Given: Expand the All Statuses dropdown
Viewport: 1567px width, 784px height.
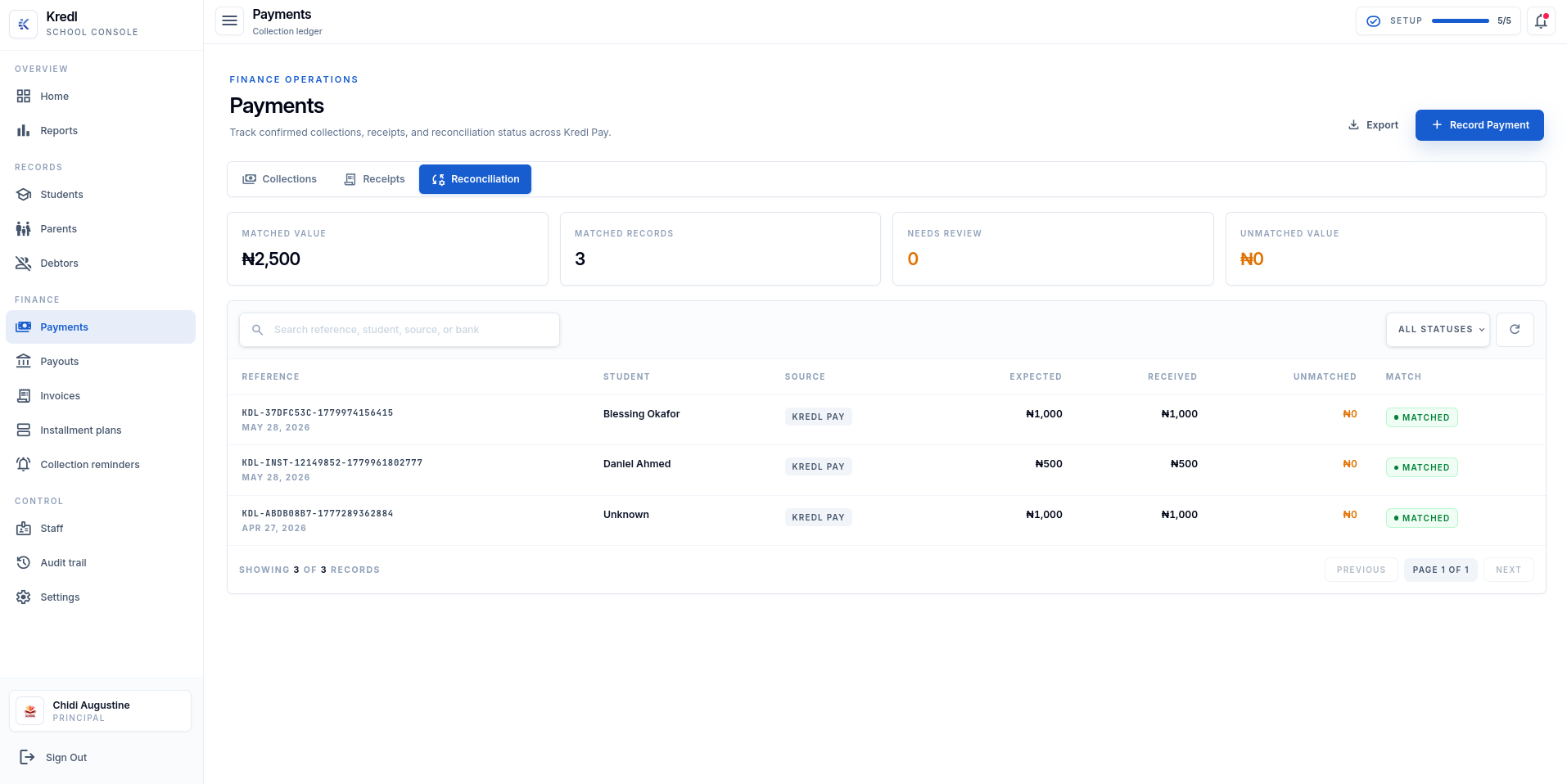Looking at the screenshot, I should 1438,330.
